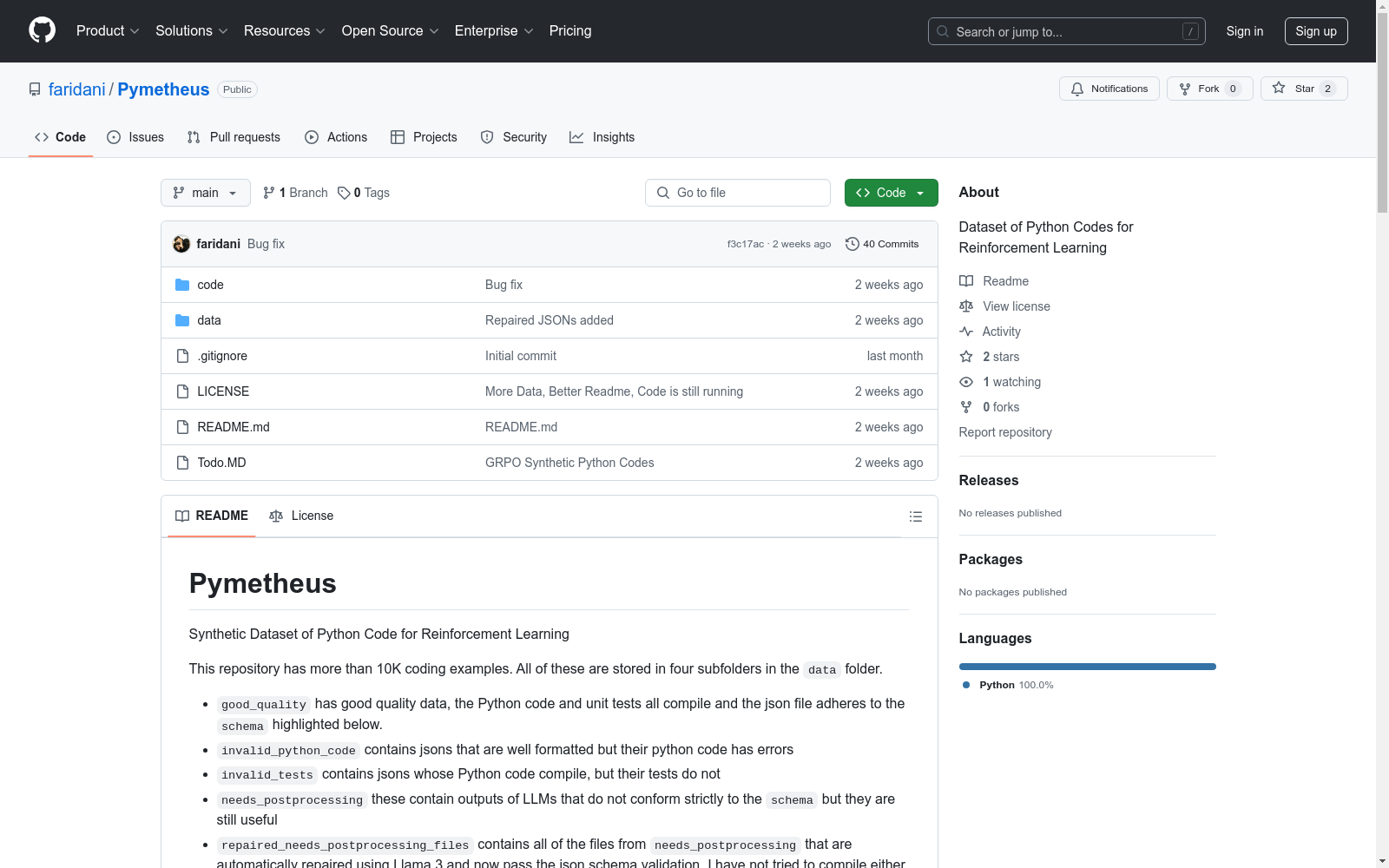
Task: Click the Sign in link
Action: 1245,31
